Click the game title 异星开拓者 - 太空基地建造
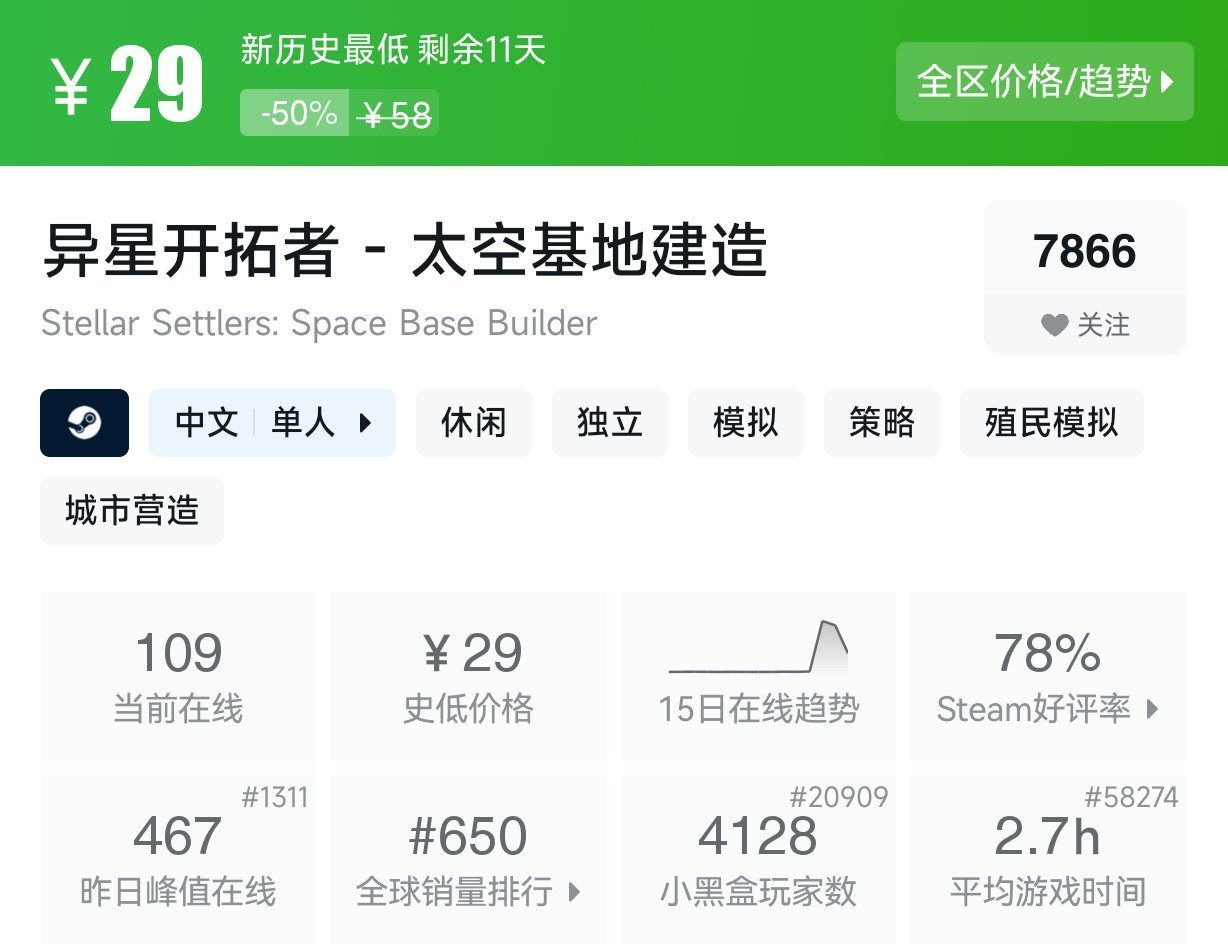Image resolution: width=1228 pixels, height=950 pixels. coord(404,251)
